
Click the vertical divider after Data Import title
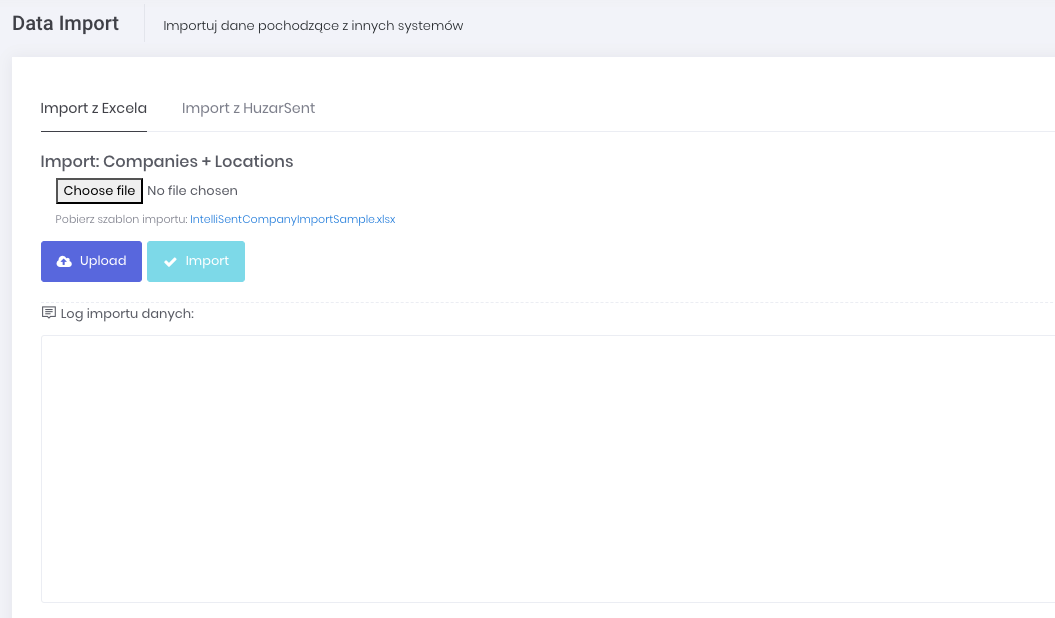(145, 24)
